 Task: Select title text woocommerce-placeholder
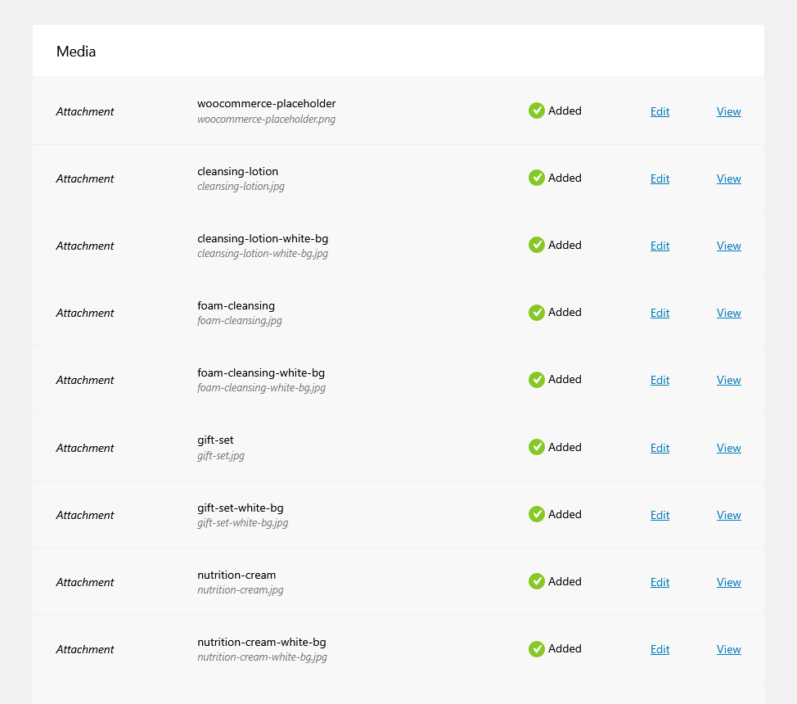click(x=266, y=103)
